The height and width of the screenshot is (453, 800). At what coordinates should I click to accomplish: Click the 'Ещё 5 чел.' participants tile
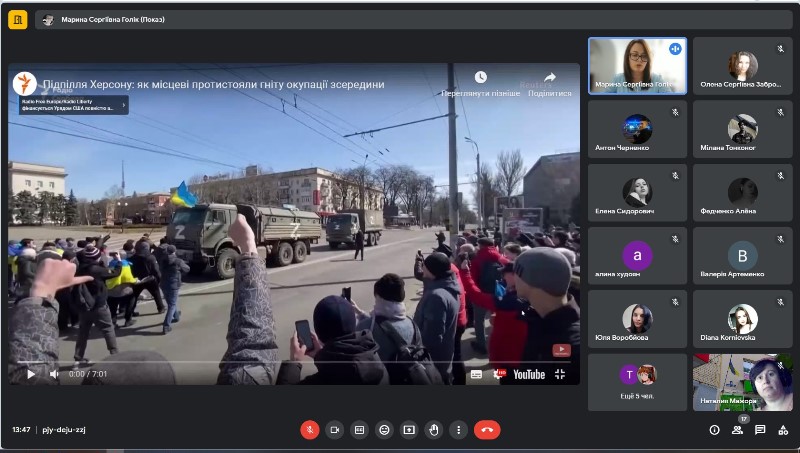(637, 382)
